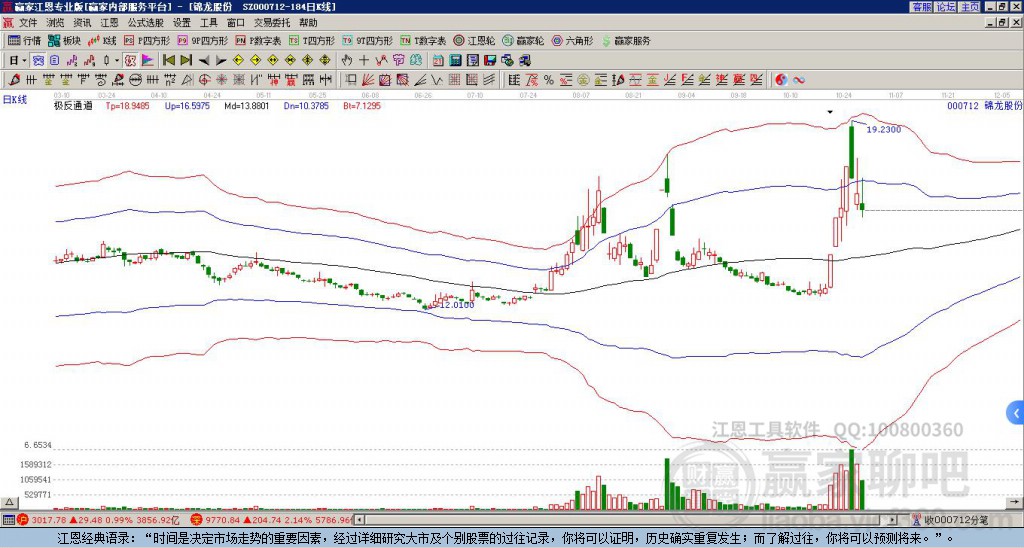Open the 江恩轮 tool
This screenshot has height=548, width=1024.
click(x=474, y=40)
